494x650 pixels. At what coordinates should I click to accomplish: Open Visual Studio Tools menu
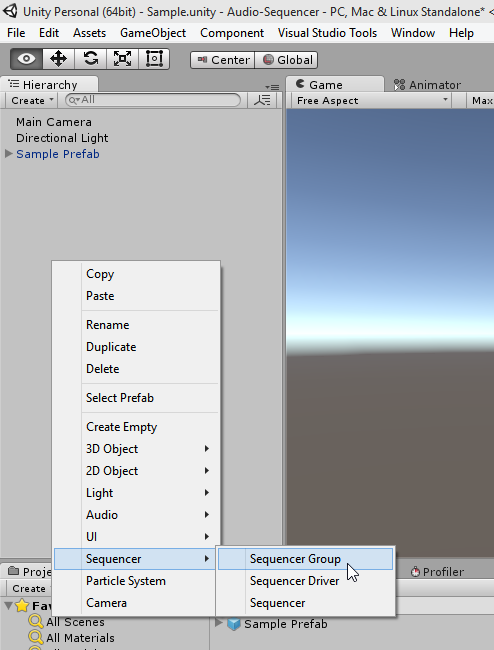tap(327, 33)
